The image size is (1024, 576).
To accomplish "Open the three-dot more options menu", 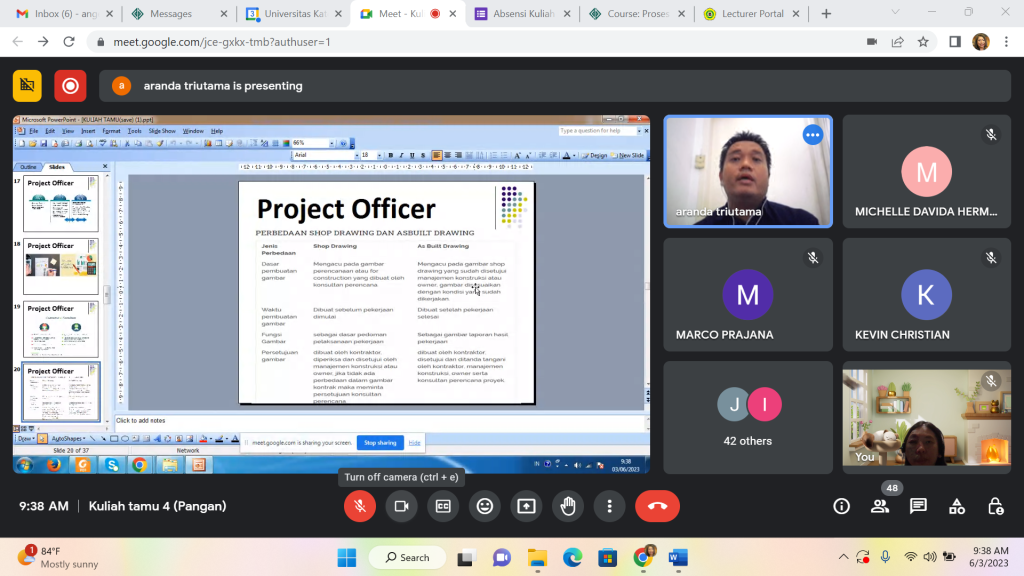I will click(x=609, y=506).
